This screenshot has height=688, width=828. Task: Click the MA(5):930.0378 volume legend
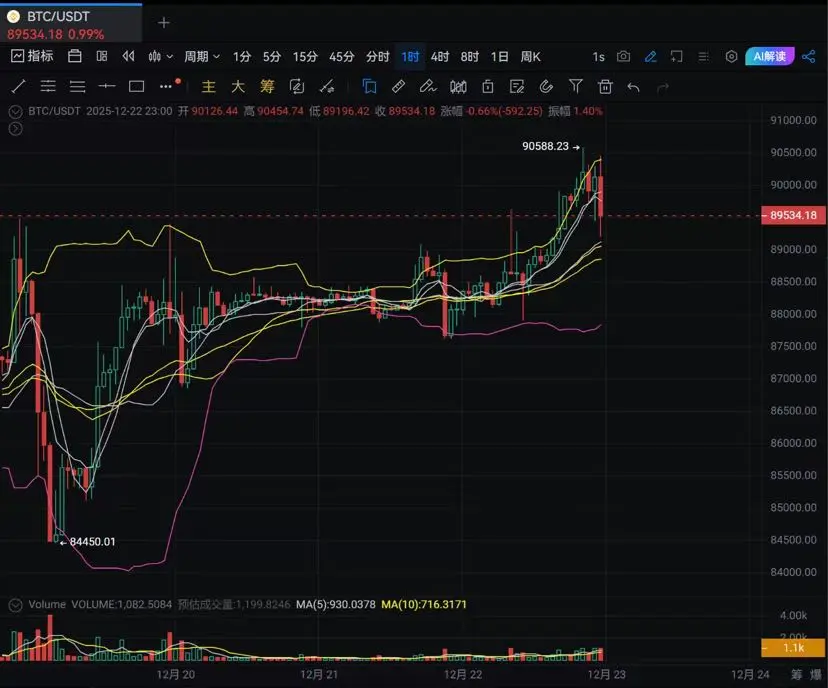[x=335, y=605]
